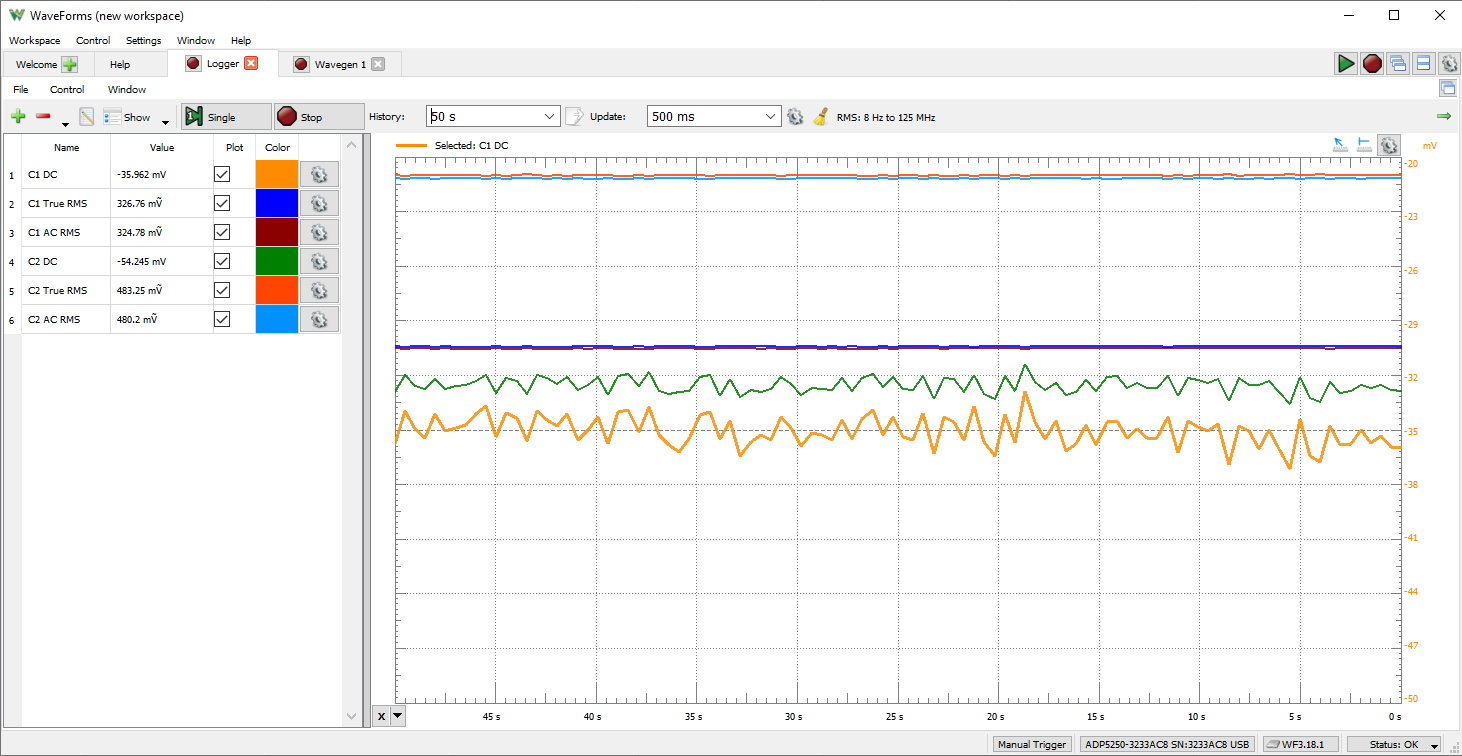Switch to the Wavegen 1 tab
This screenshot has width=1462, height=756.
tap(340, 64)
